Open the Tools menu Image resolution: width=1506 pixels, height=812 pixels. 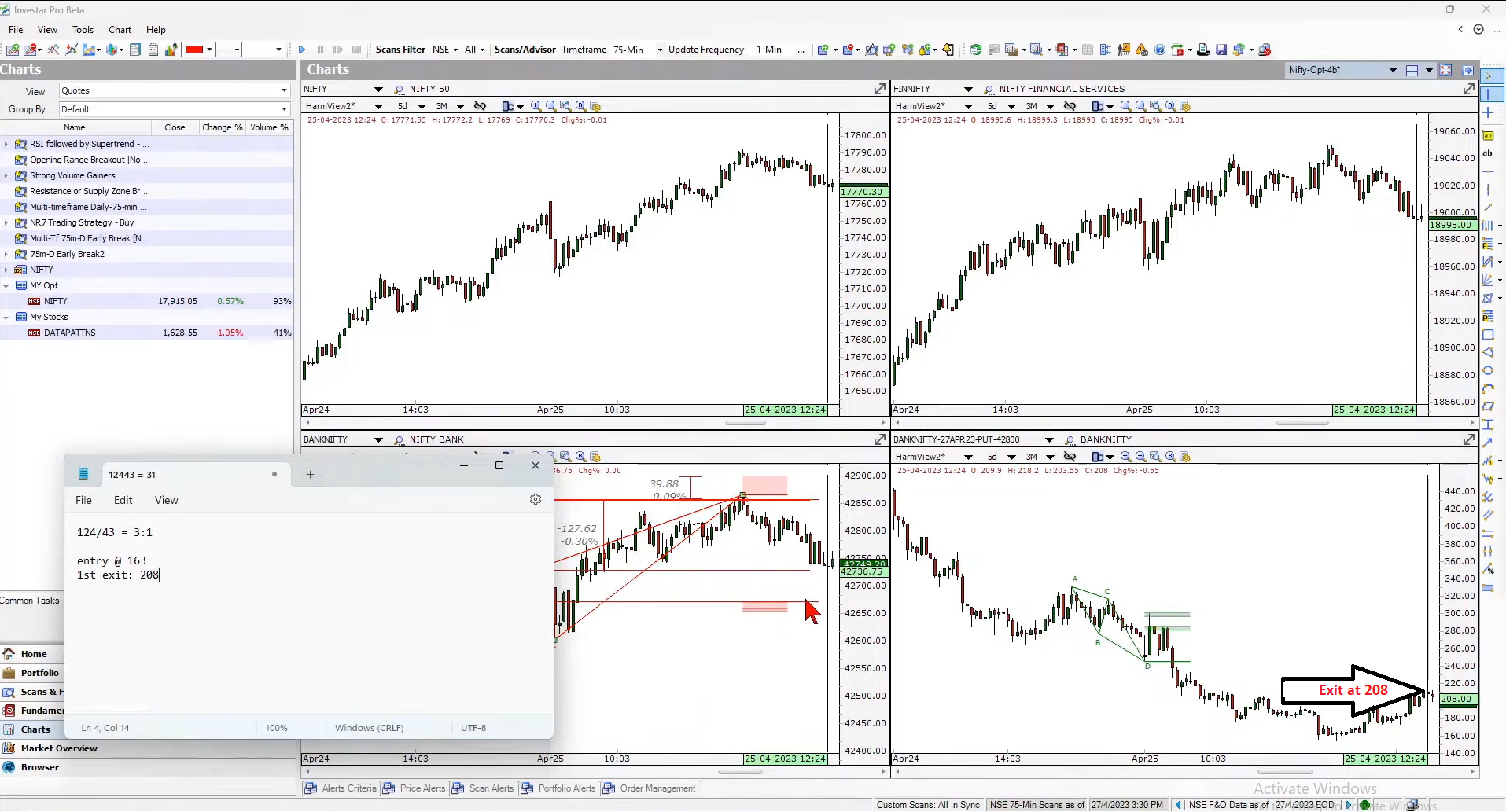click(83, 30)
